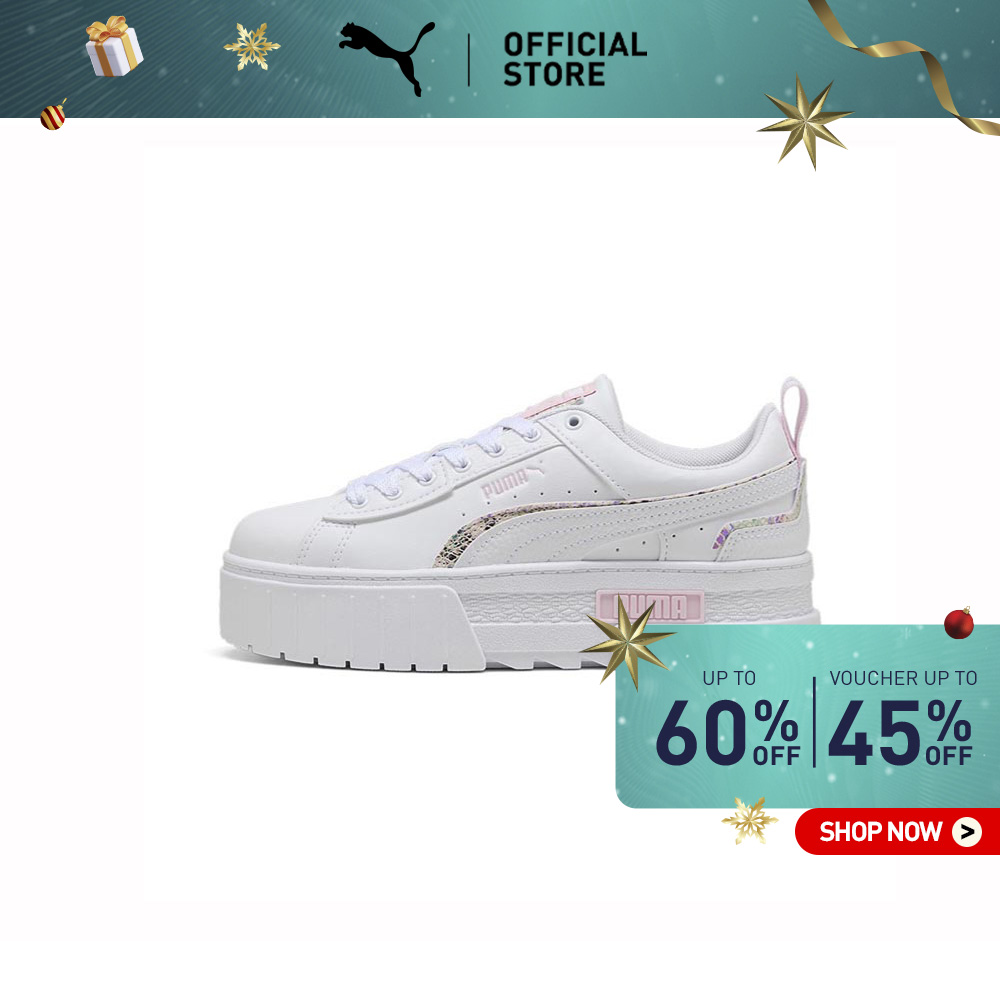Click the striped red ornament below banner

54,115
